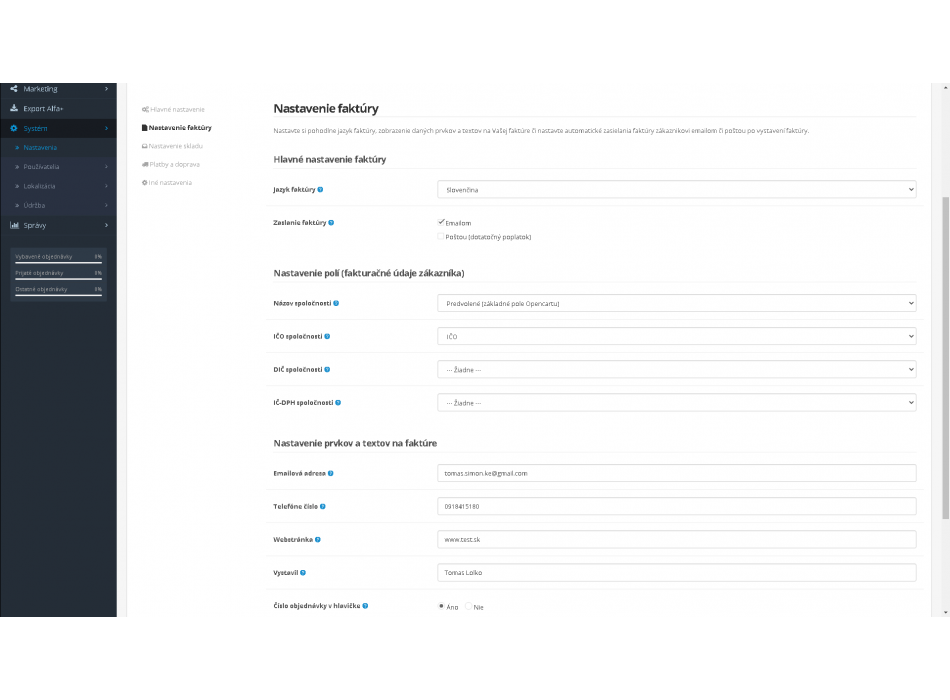Click help icon next to Zaslanie faktúry

331,223
